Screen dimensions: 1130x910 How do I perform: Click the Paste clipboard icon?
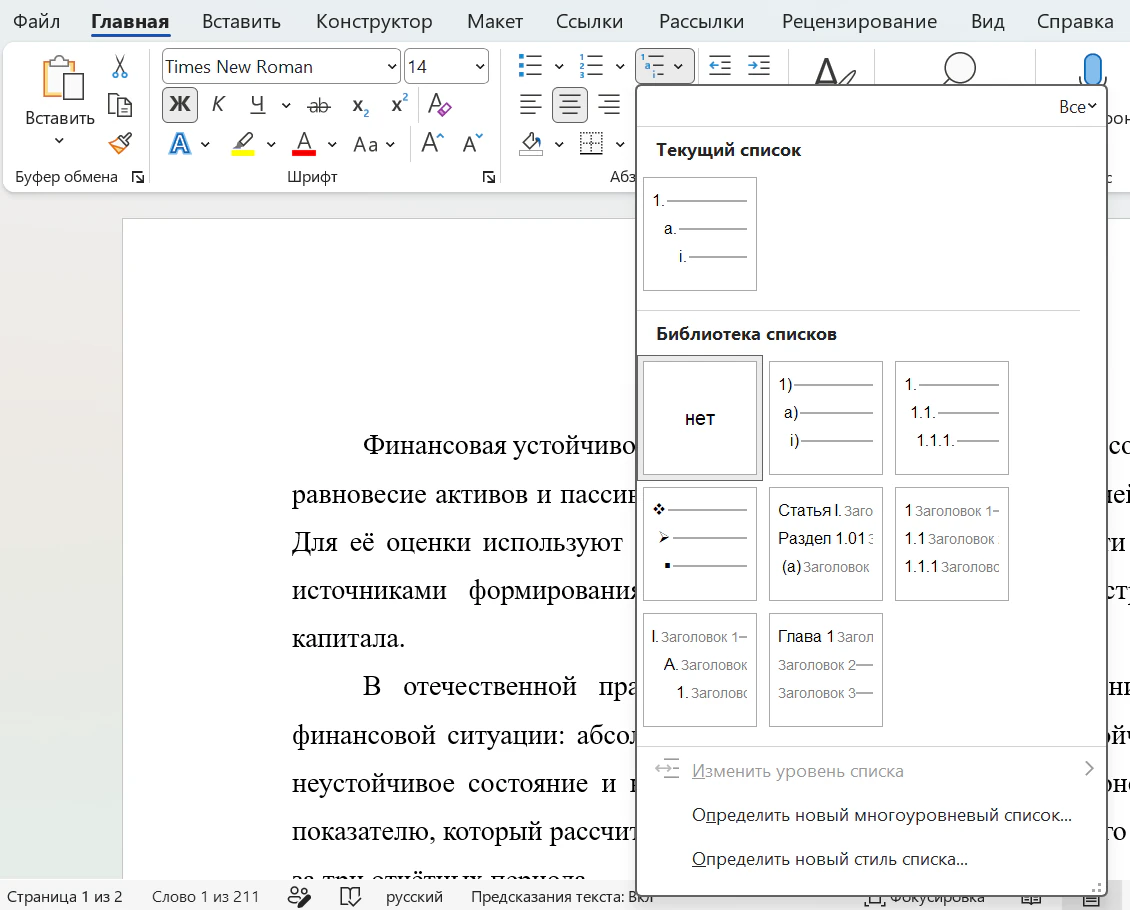pos(62,78)
